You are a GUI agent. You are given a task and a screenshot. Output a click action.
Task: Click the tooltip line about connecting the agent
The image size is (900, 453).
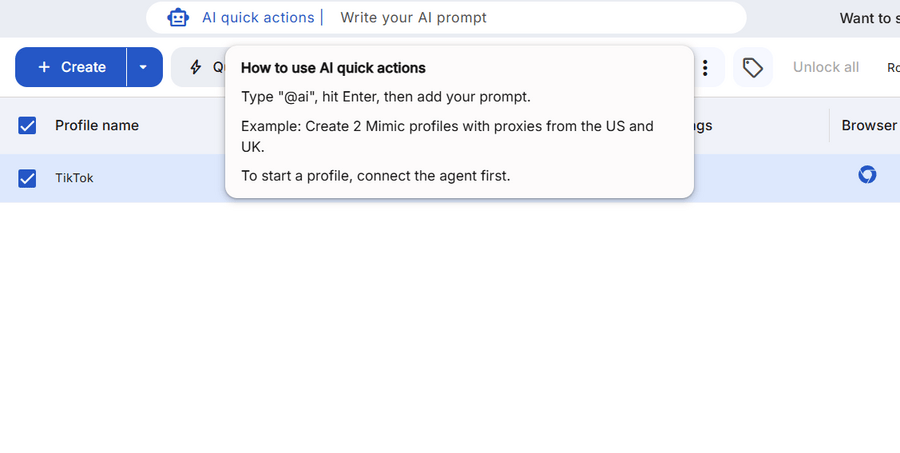pyautogui.click(x=375, y=176)
